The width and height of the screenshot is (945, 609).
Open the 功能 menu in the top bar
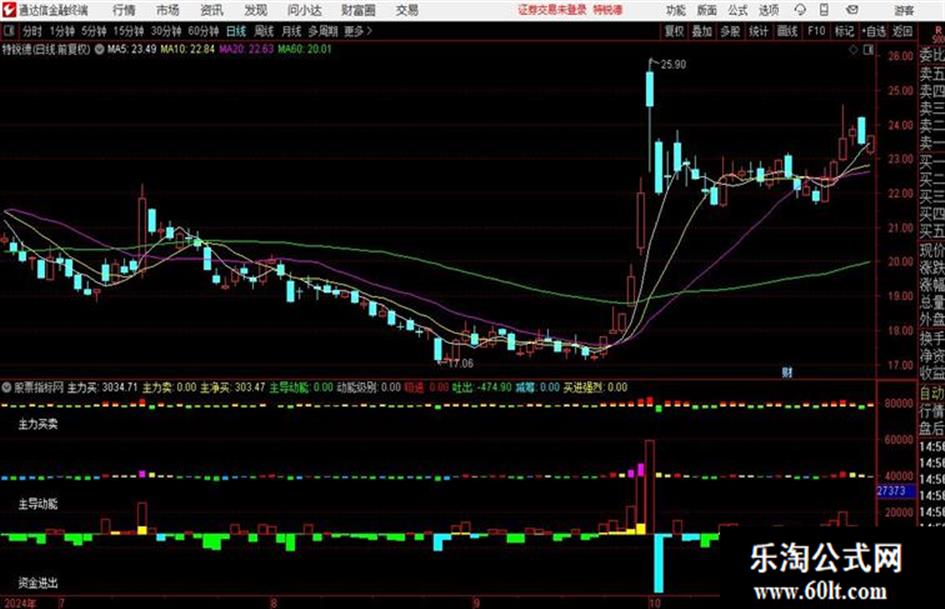tap(676, 10)
